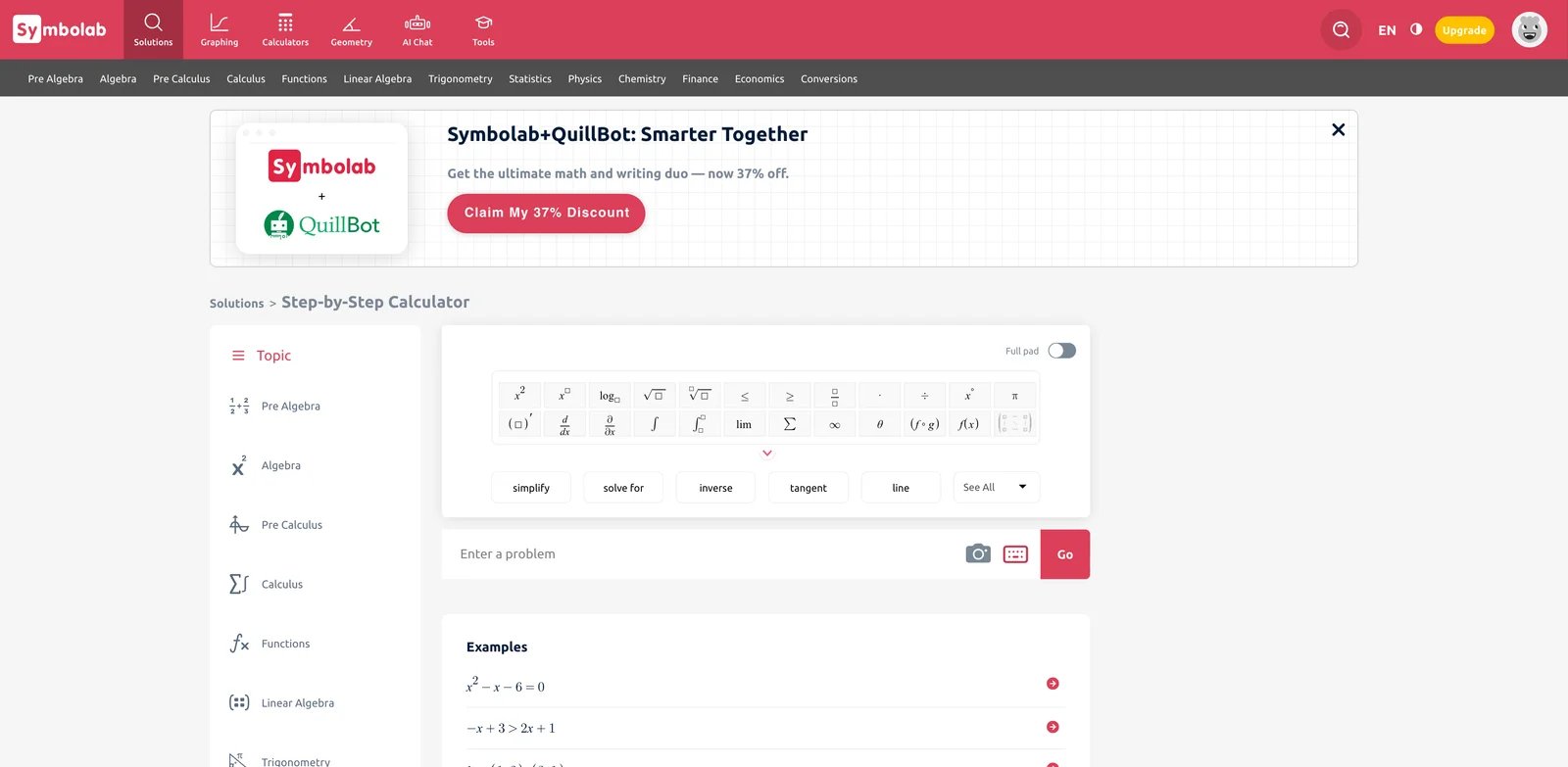Expand the See All dropdown

pos(997,487)
